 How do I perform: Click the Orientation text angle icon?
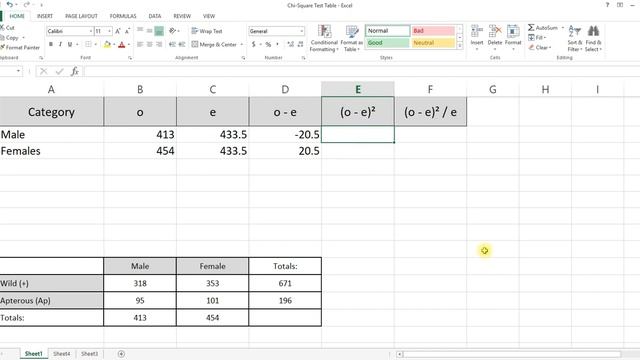click(x=173, y=31)
